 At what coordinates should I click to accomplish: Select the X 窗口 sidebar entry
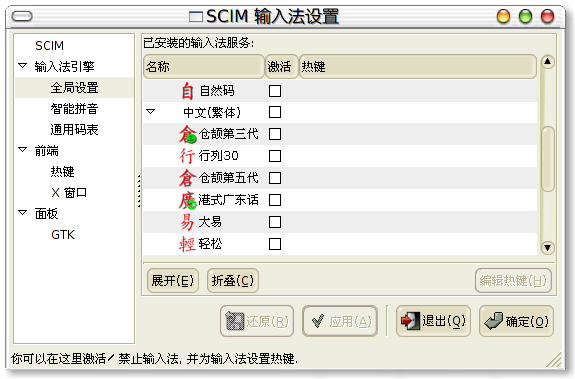click(69, 192)
